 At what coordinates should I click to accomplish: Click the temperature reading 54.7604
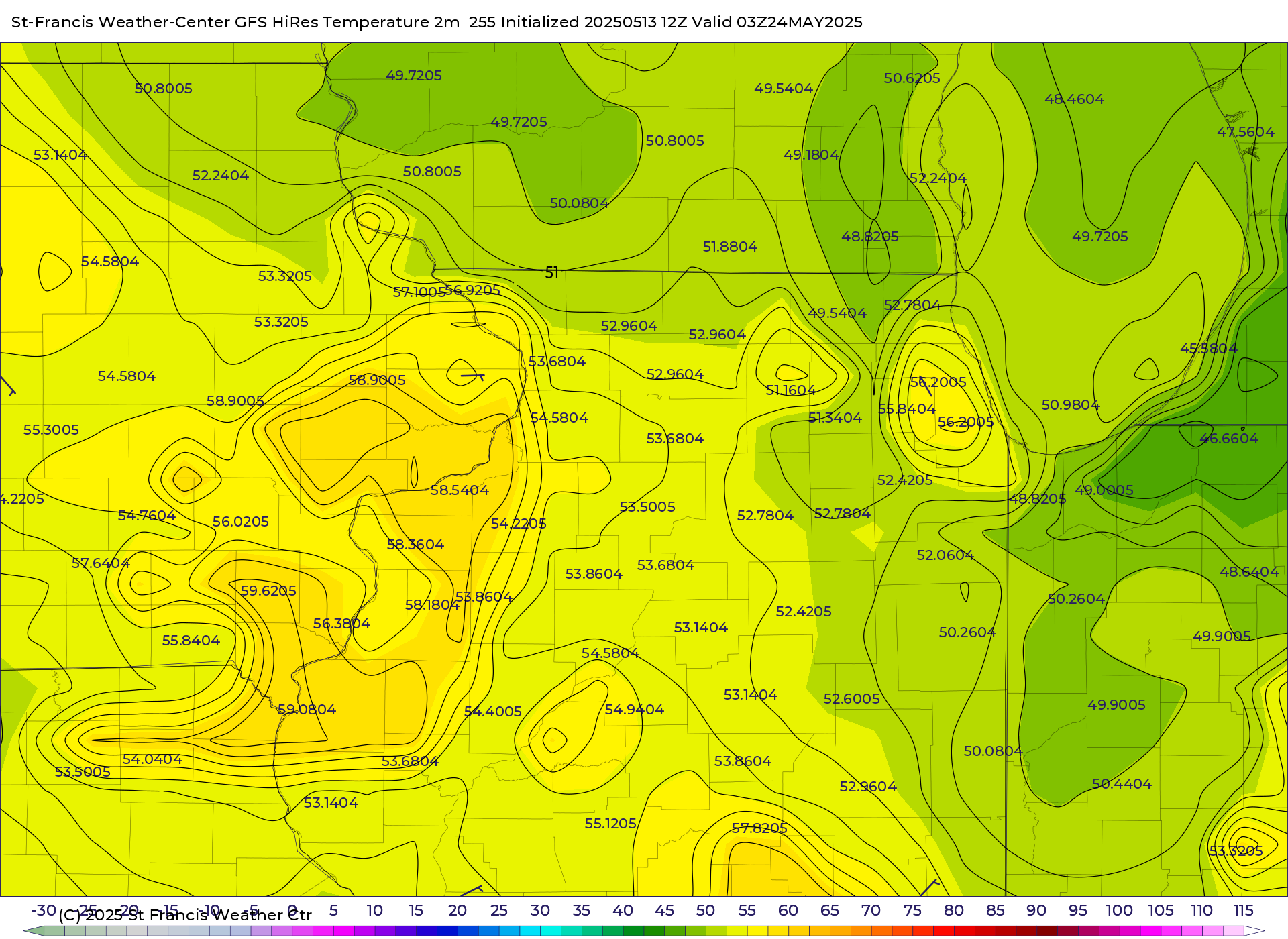(x=147, y=516)
